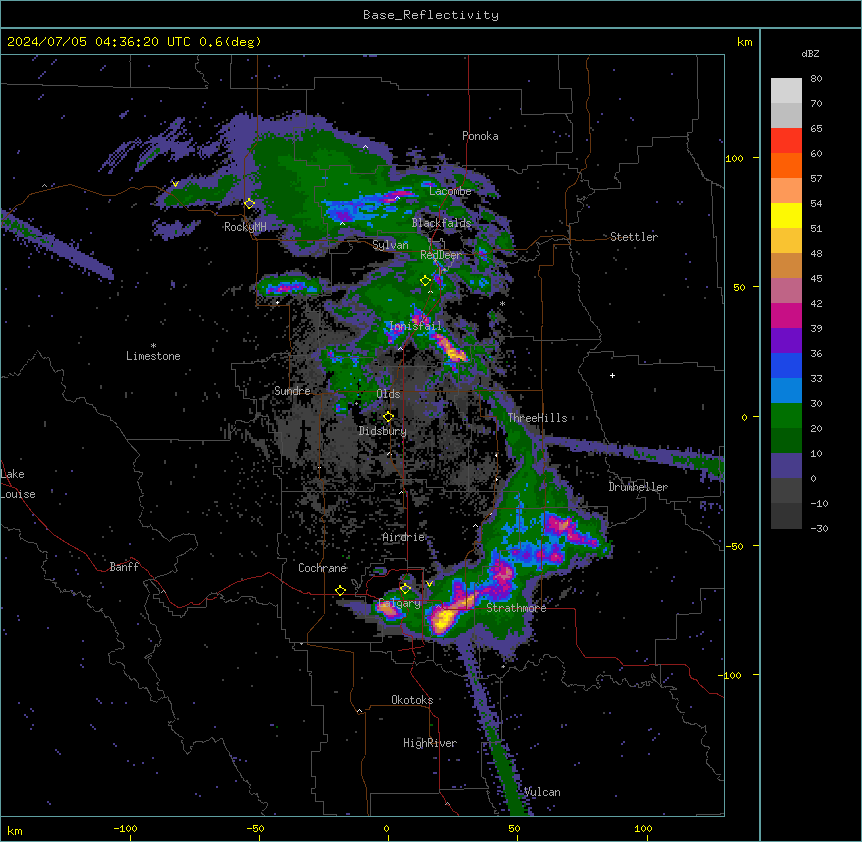Click the Blackfalds label
This screenshot has height=842, width=862.
(441, 223)
